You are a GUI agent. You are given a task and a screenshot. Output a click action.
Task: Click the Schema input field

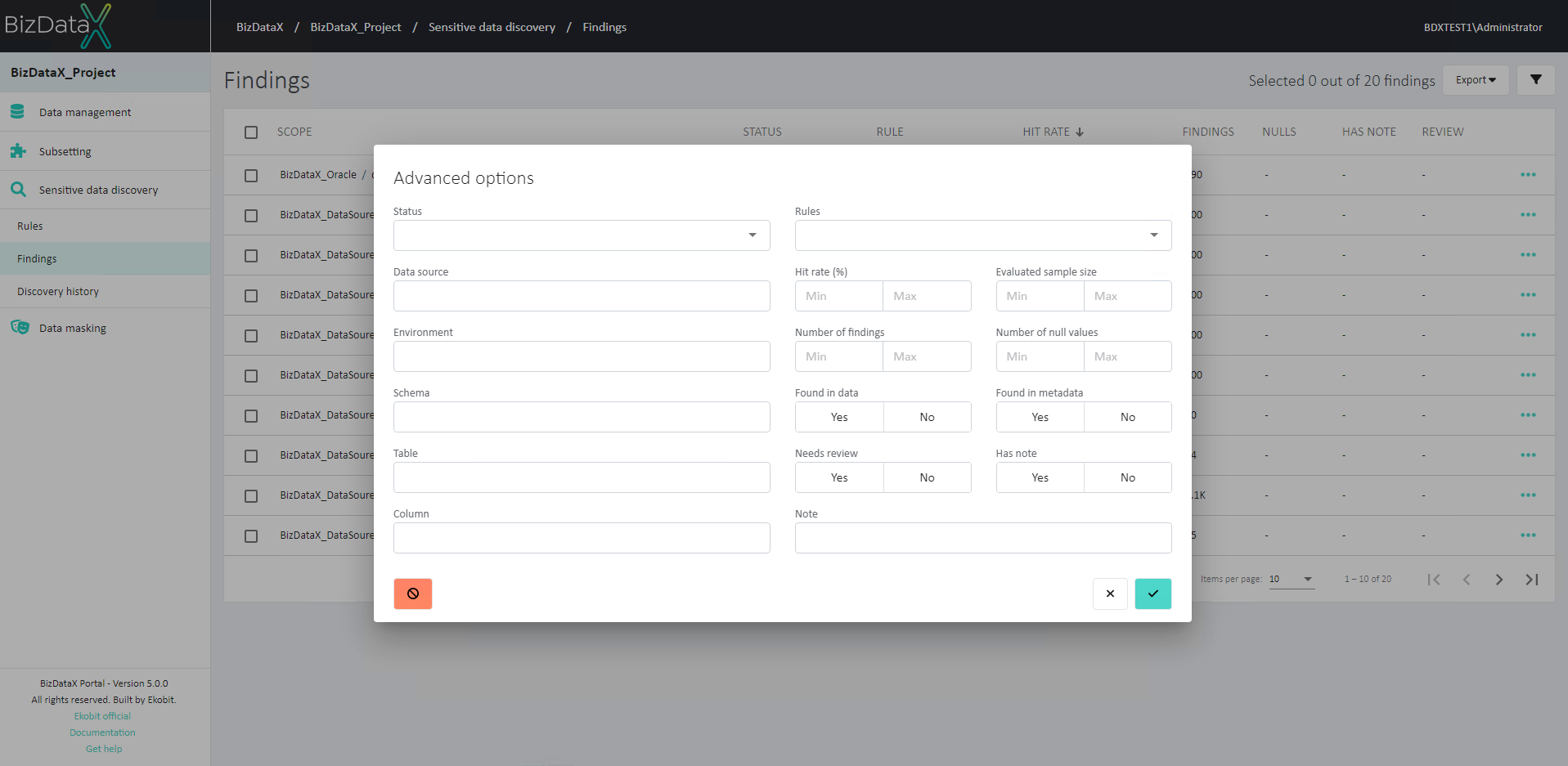tap(582, 417)
